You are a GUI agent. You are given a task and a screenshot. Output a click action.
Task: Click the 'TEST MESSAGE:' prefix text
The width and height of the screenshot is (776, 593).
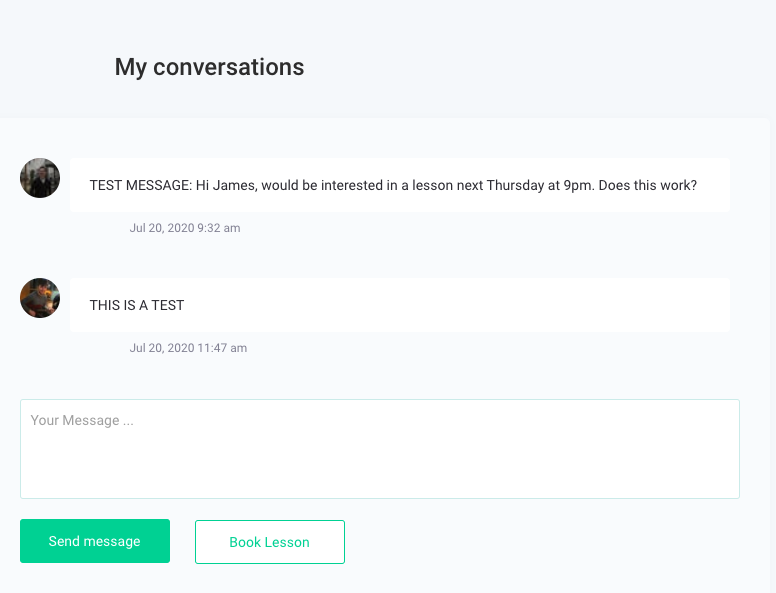[141, 185]
